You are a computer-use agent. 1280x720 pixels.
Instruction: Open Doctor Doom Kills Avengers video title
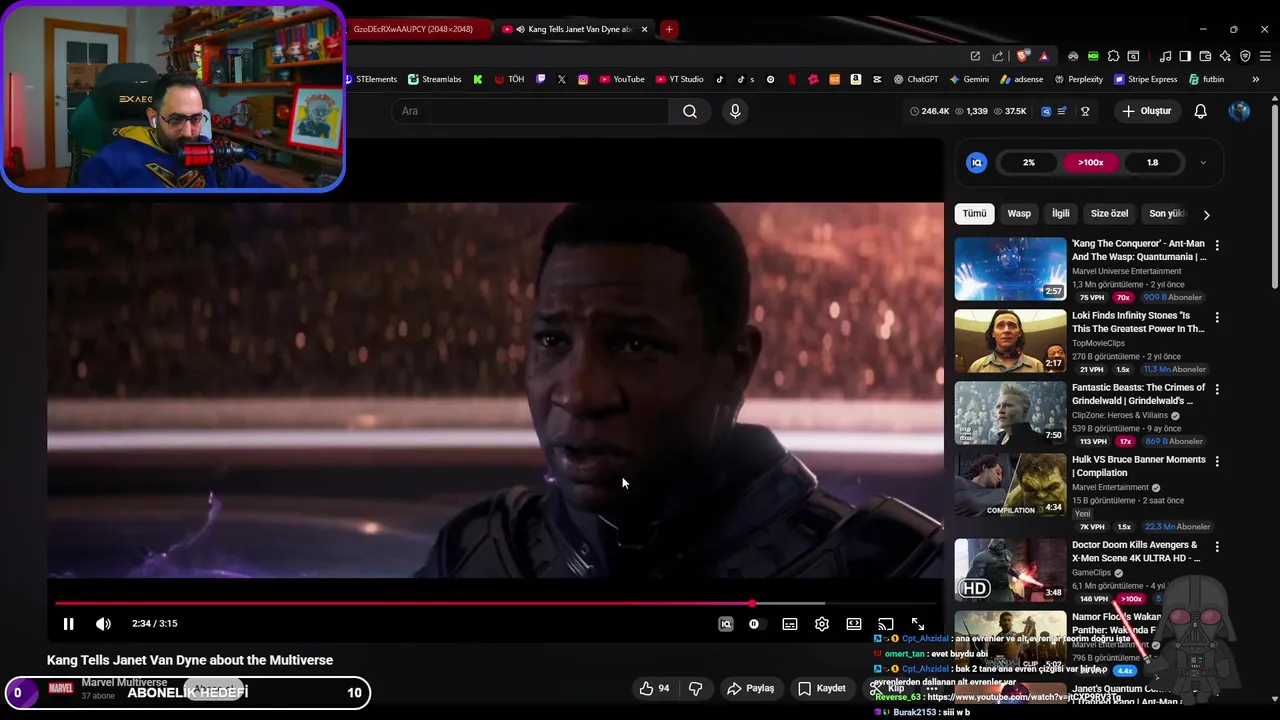point(1136,551)
